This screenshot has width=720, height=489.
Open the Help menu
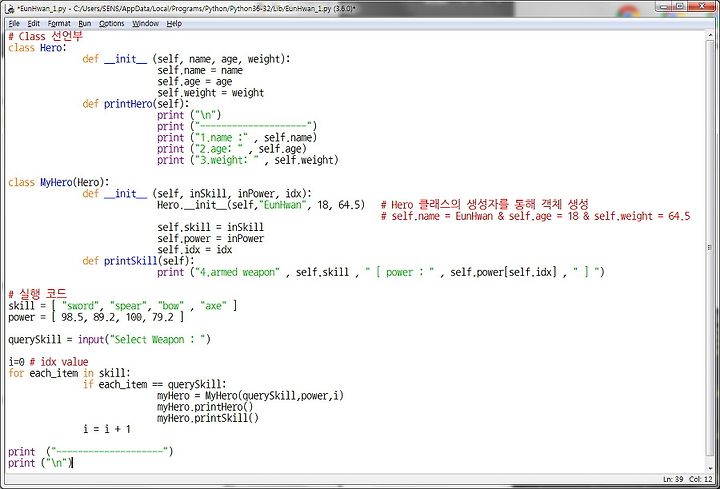click(x=174, y=23)
